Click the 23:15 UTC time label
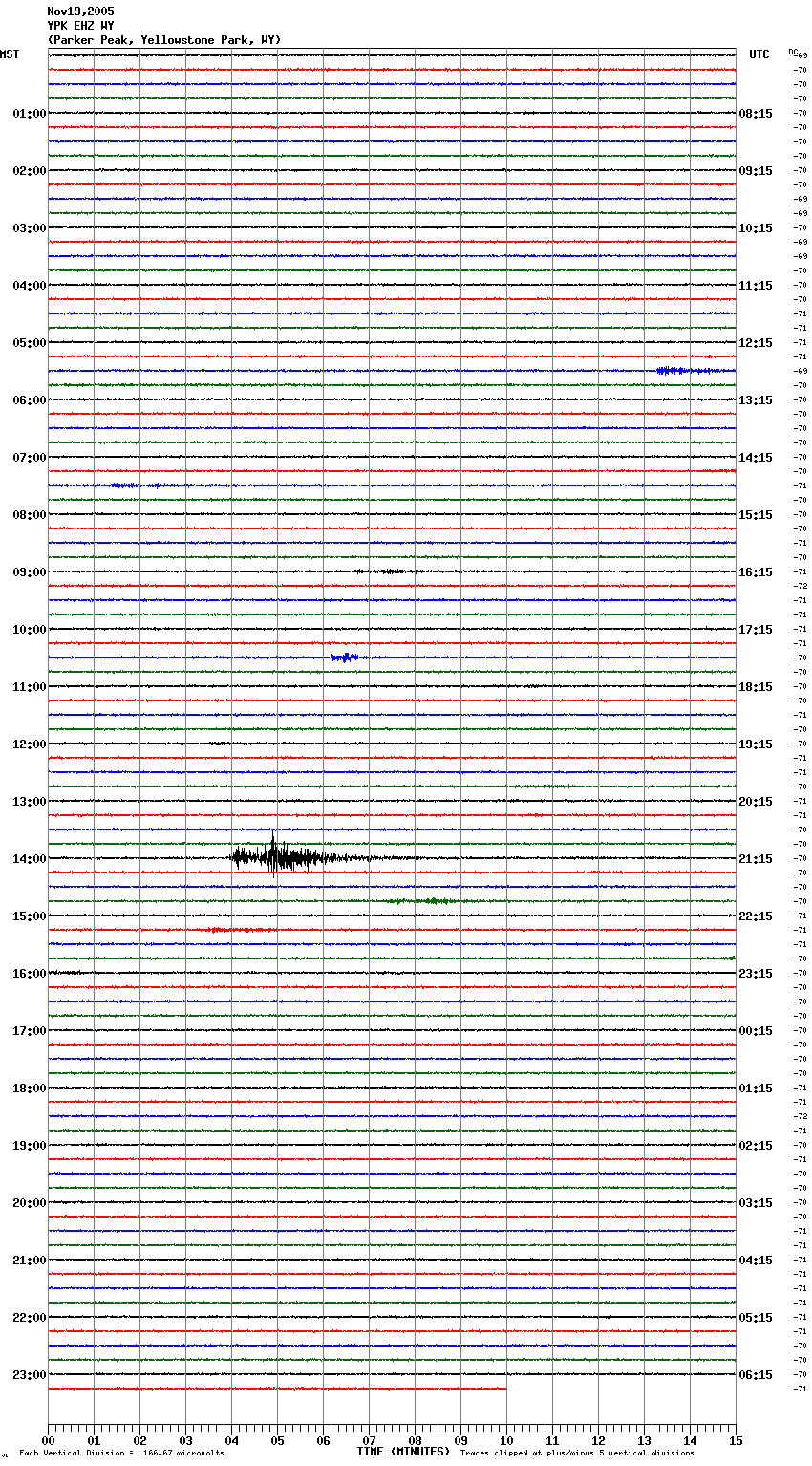Screen dimensions: 812x1466 [x=756, y=974]
